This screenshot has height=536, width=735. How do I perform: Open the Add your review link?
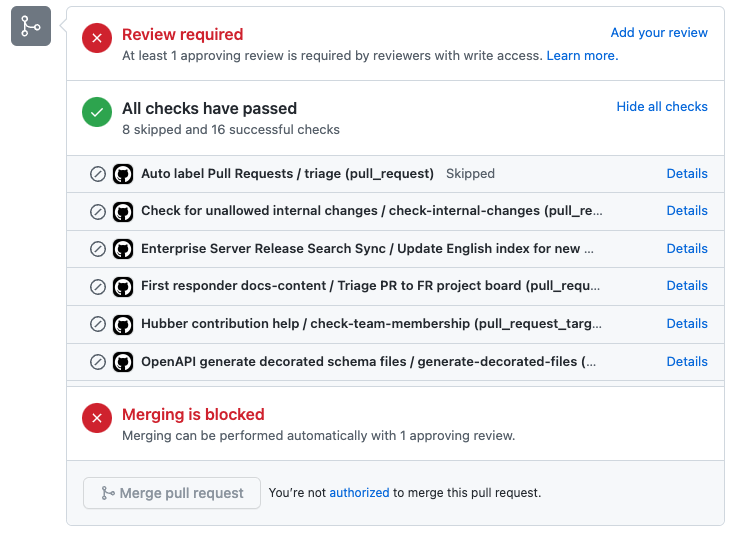coord(658,33)
